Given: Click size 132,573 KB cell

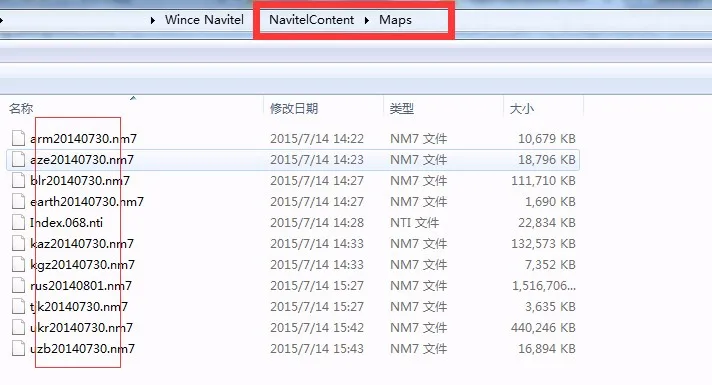Looking at the screenshot, I should [544, 243].
